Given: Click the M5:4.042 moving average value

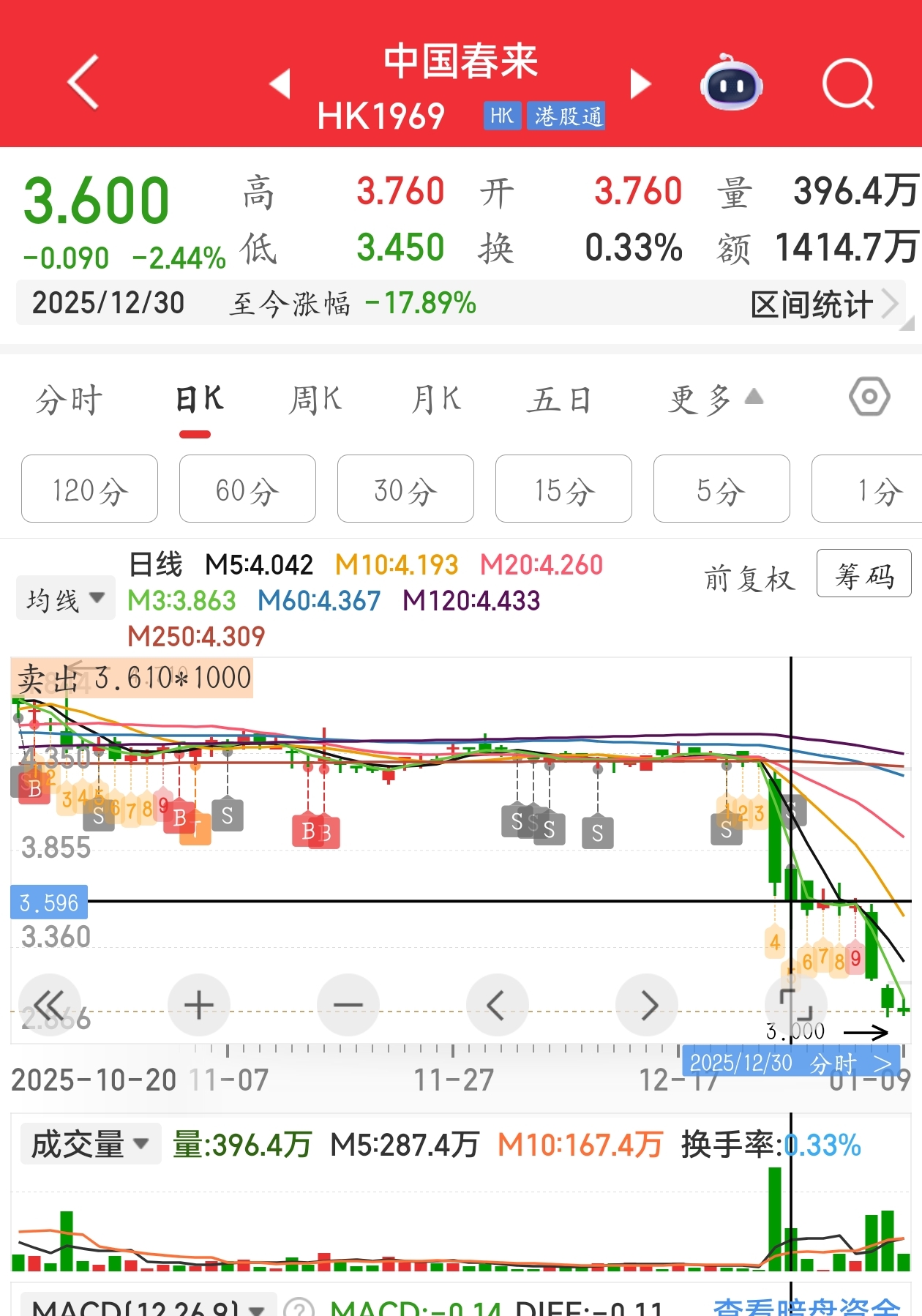Looking at the screenshot, I should [259, 564].
